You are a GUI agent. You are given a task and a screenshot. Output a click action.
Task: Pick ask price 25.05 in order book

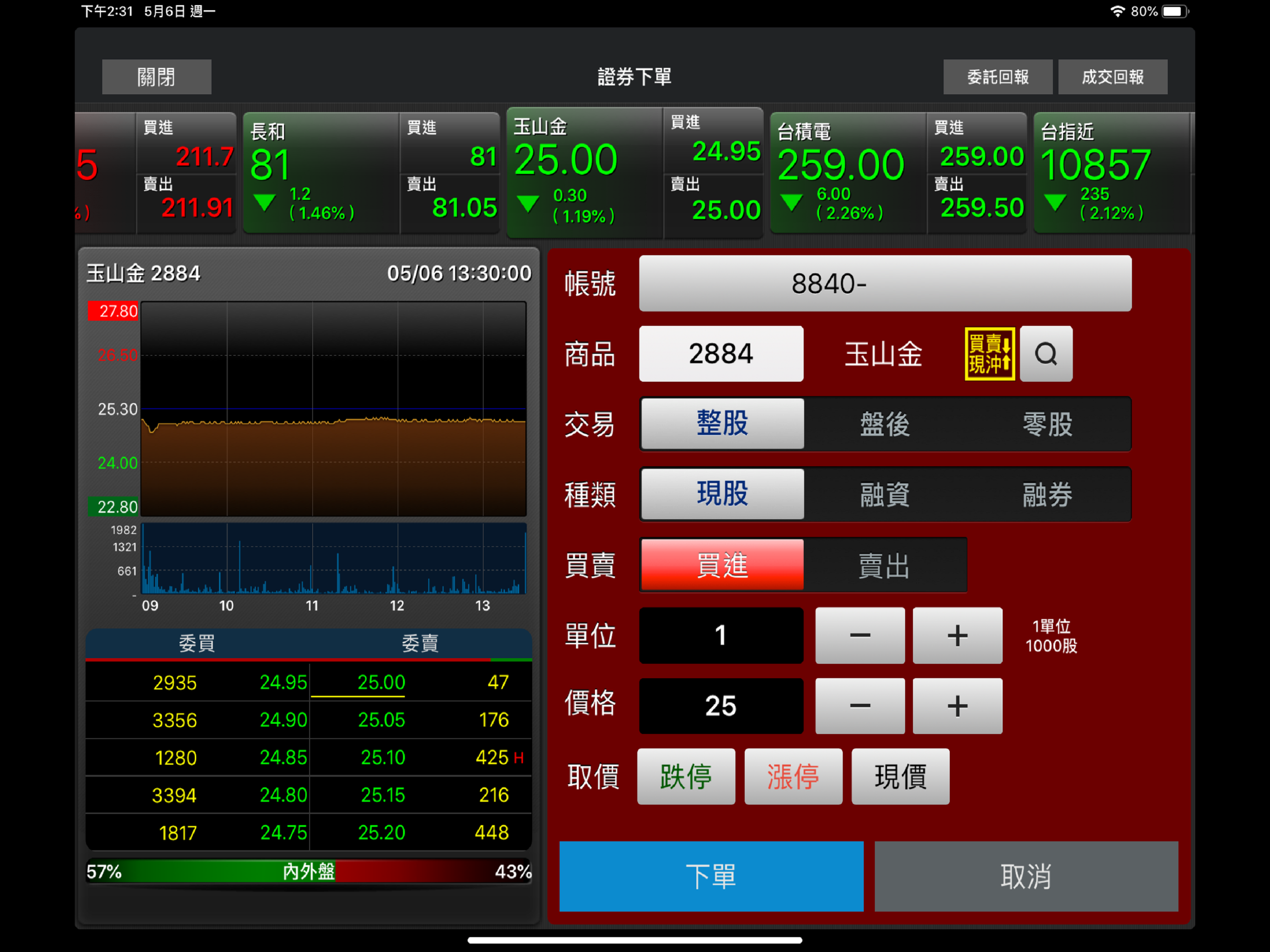pyautogui.click(x=381, y=720)
